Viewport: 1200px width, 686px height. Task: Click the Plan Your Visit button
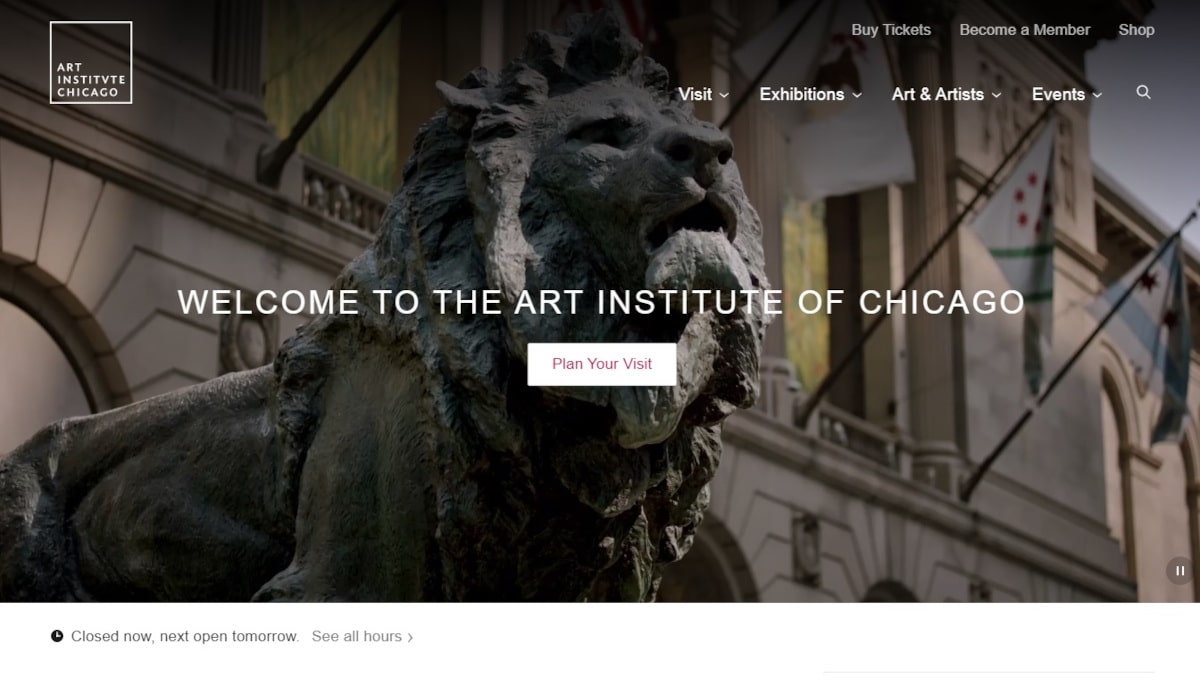[x=602, y=364]
